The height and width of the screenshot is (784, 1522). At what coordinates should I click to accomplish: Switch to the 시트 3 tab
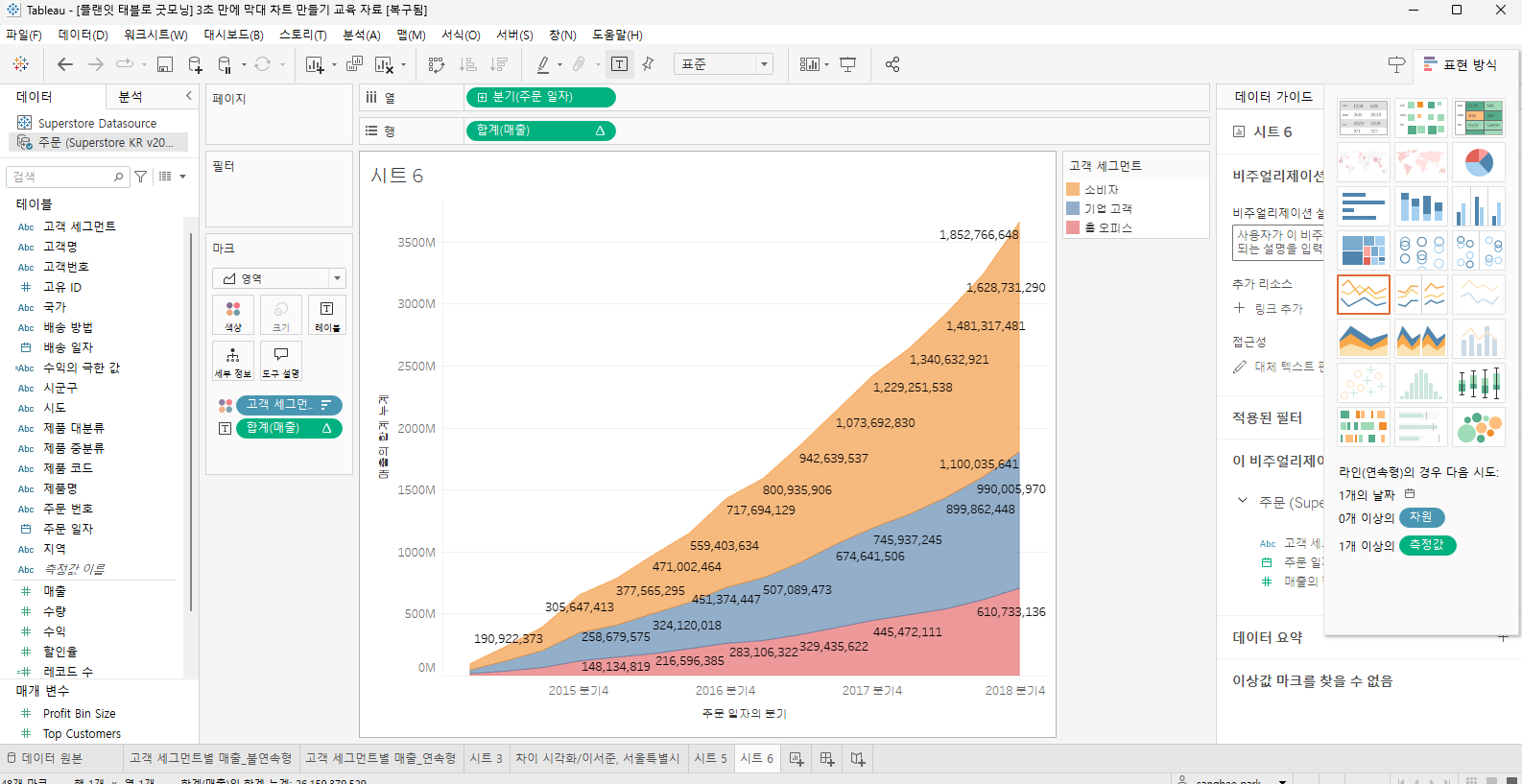coord(486,758)
